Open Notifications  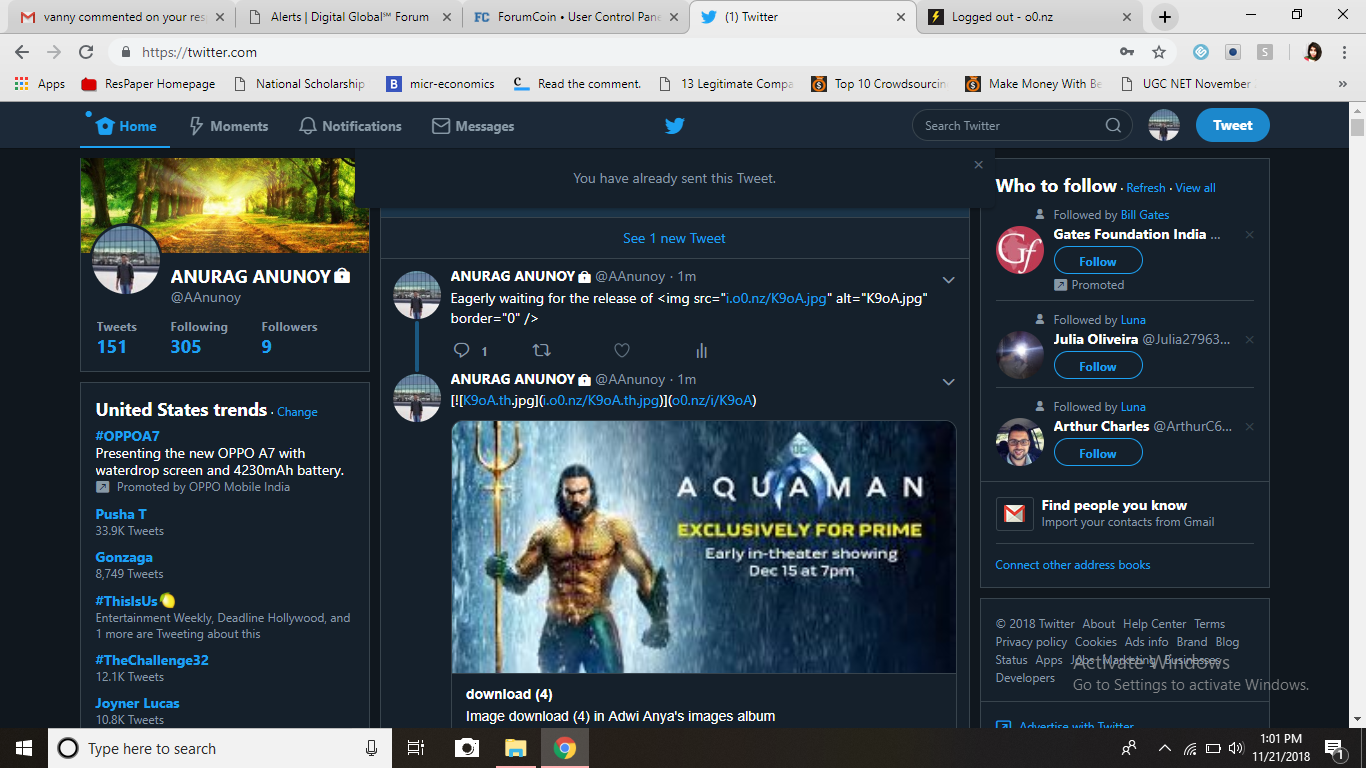click(349, 126)
